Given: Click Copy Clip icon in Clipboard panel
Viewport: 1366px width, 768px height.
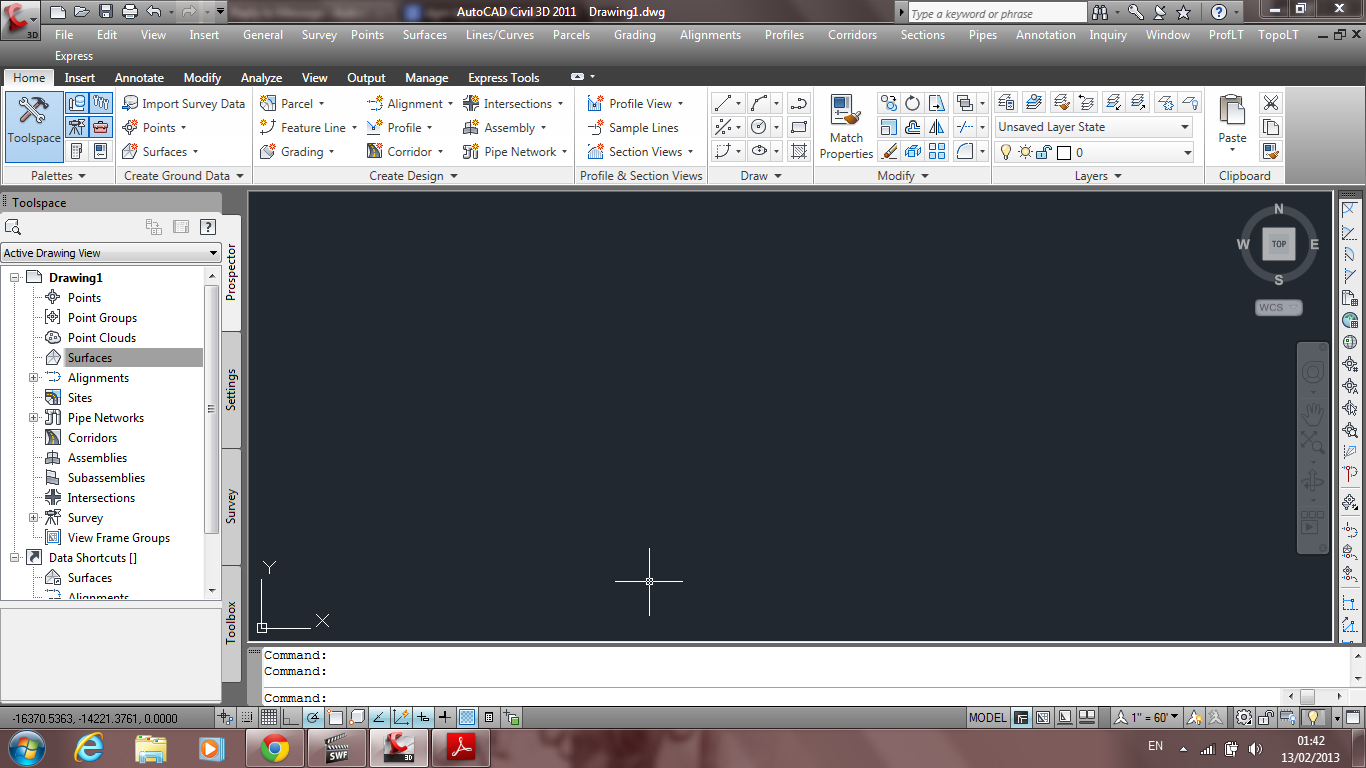Looking at the screenshot, I should coord(1270,127).
